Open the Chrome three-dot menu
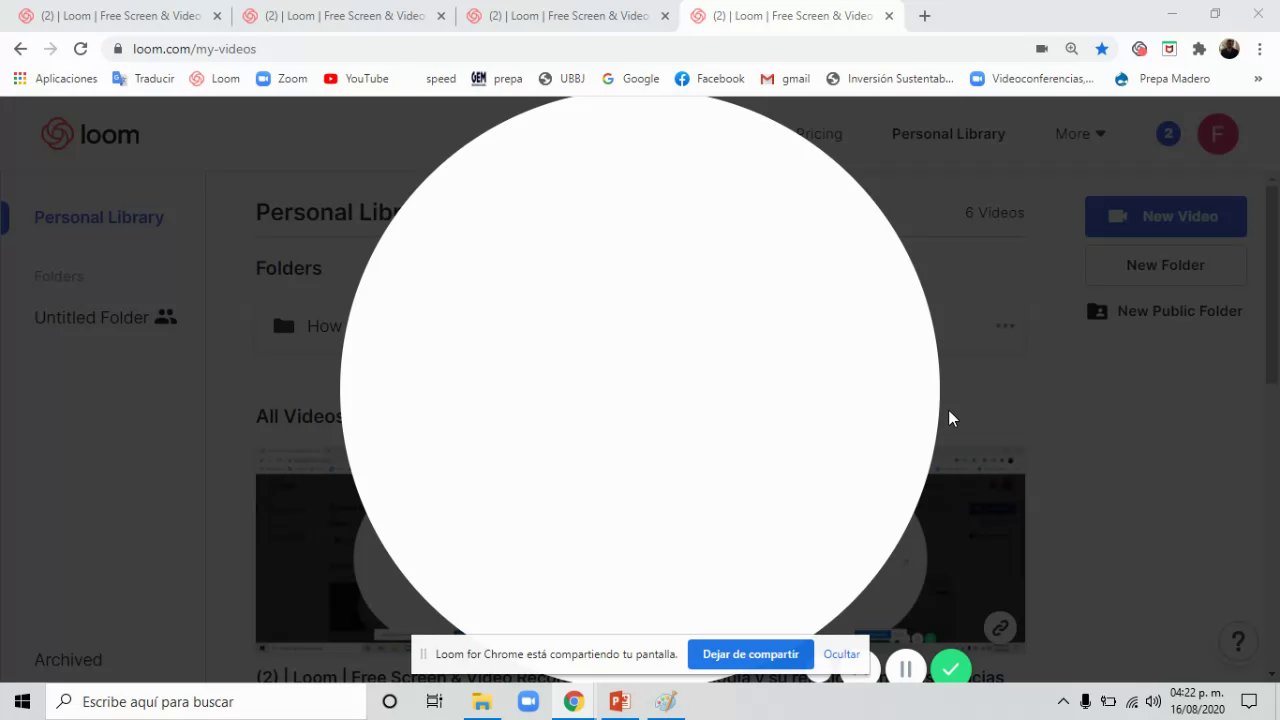The image size is (1280, 720). coord(1259,49)
